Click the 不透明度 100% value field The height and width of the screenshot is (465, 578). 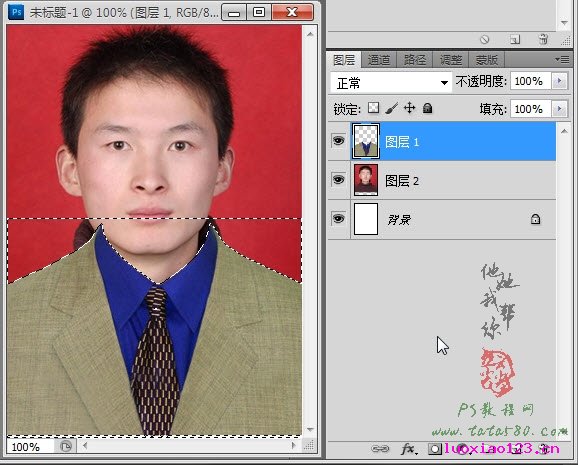pos(530,81)
